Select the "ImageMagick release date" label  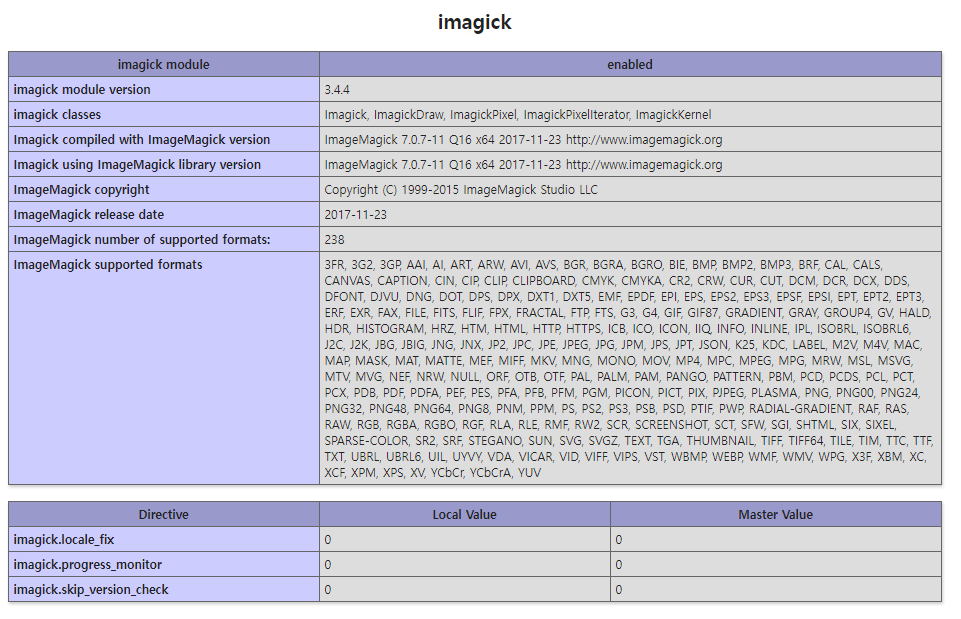click(89, 215)
